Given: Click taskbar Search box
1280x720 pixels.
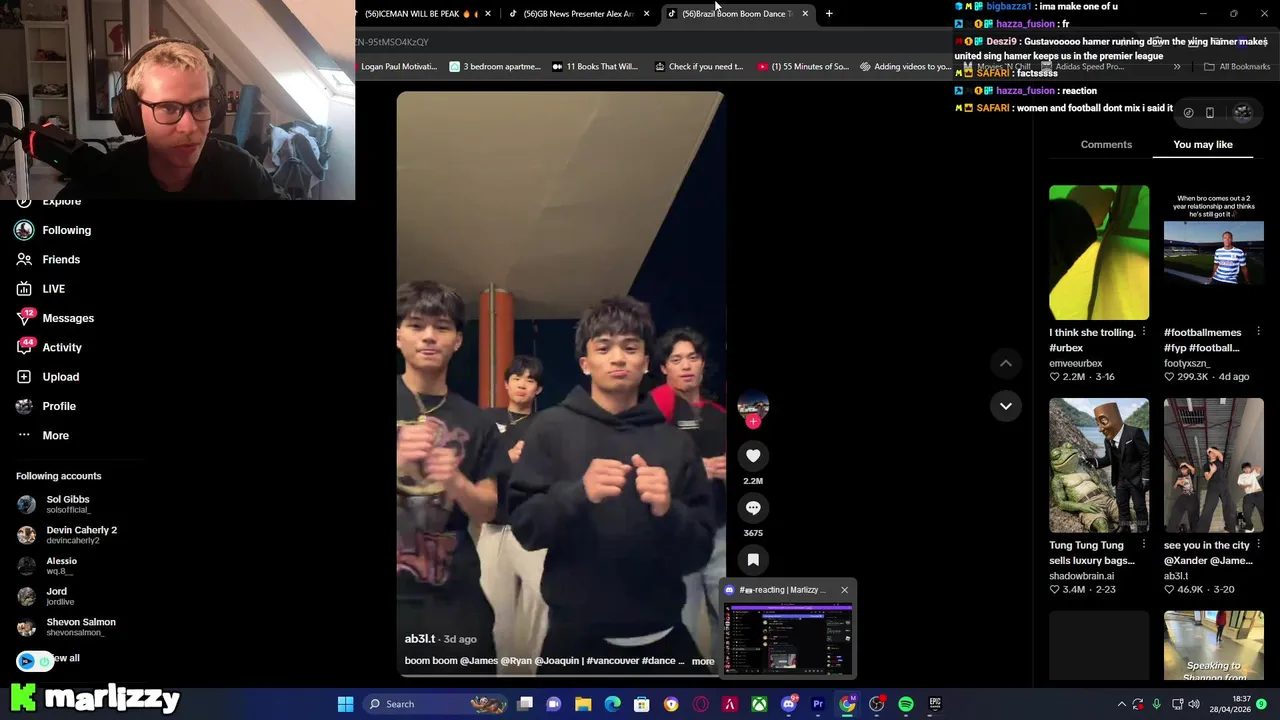Looking at the screenshot, I should 435,704.
